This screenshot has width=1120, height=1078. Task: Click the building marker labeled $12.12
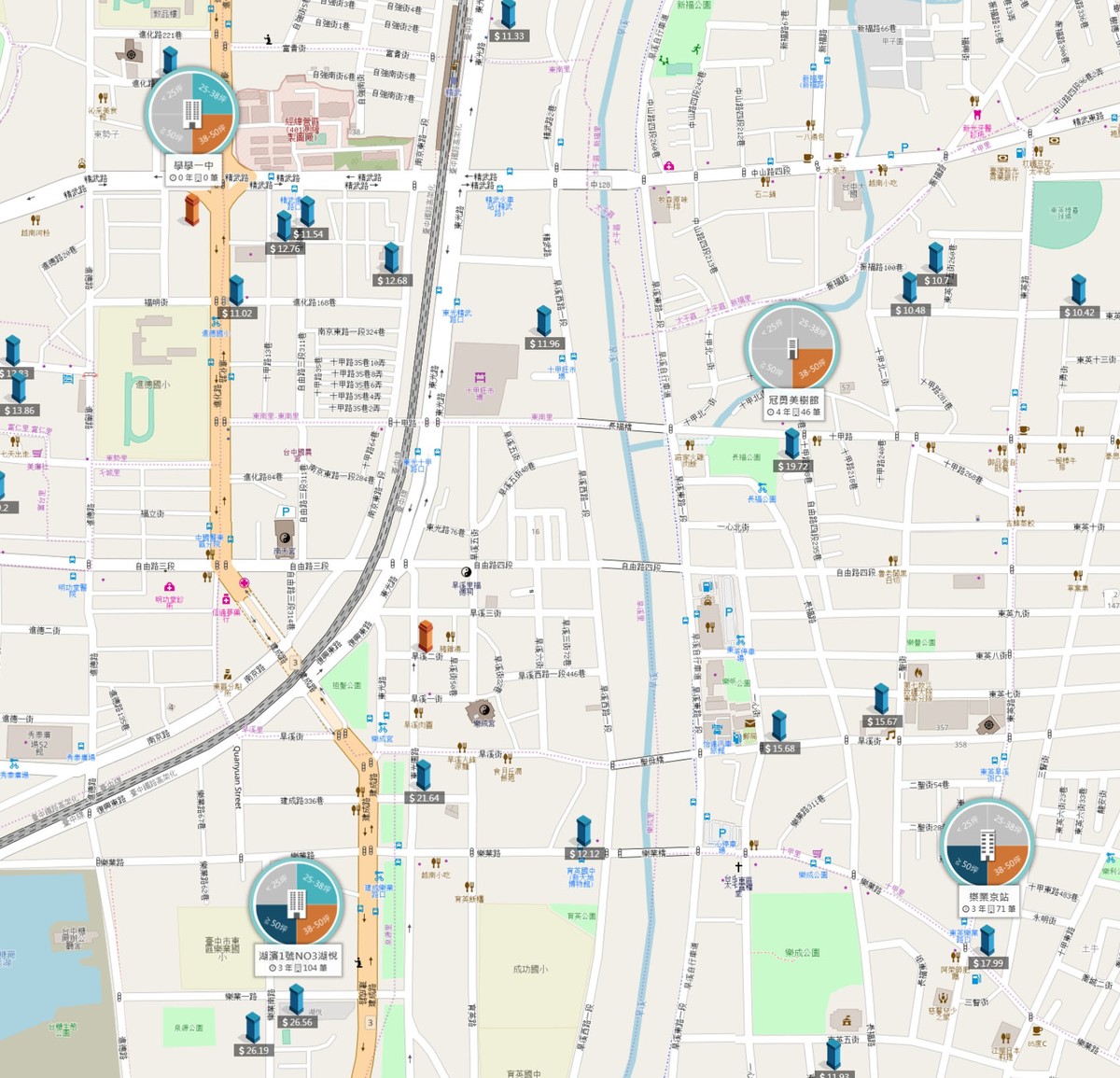(583, 838)
